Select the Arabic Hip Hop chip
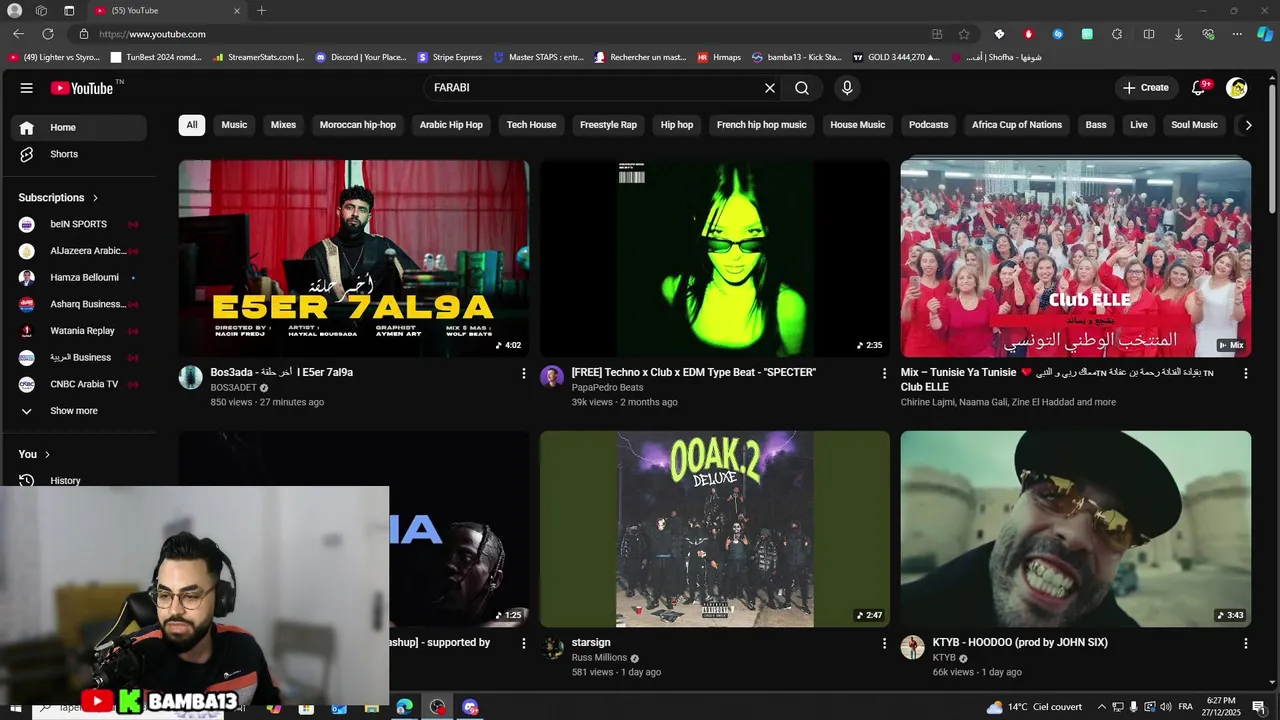This screenshot has width=1280, height=720. click(451, 125)
